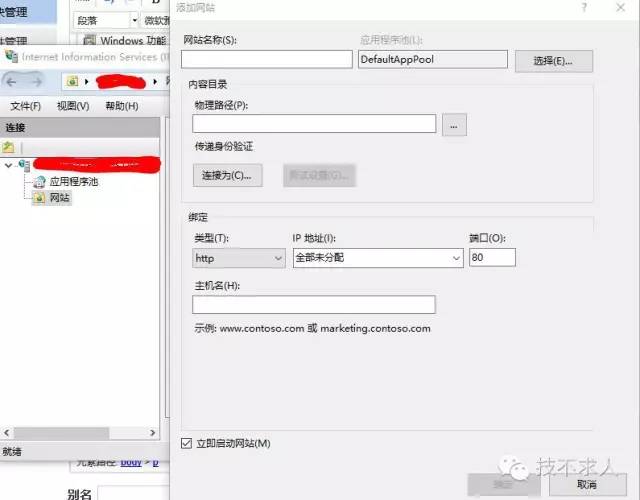This screenshot has width=640, height=500.
Task: Select 应用程序池 in the tree
Action: [74, 182]
